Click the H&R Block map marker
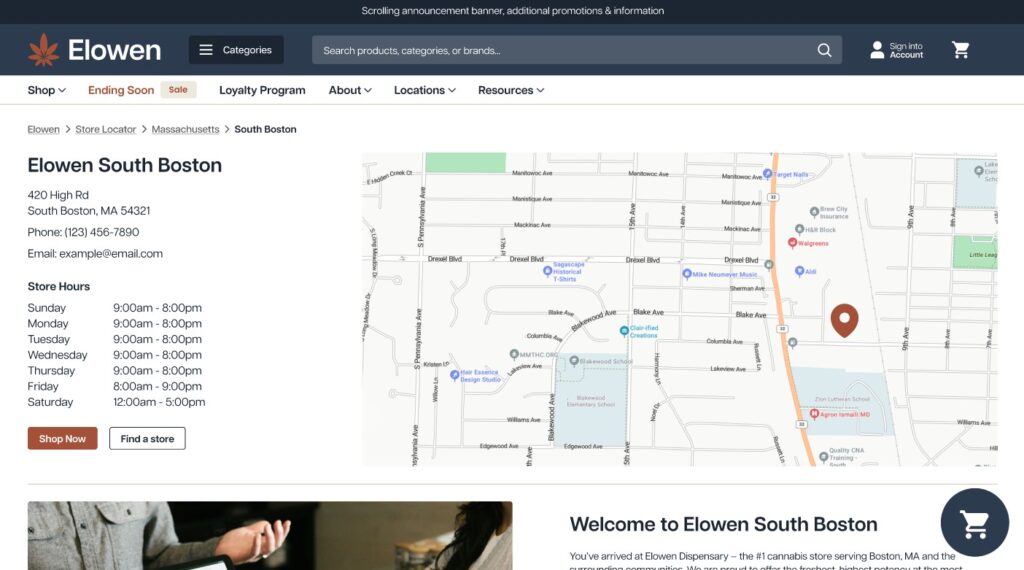 point(799,229)
